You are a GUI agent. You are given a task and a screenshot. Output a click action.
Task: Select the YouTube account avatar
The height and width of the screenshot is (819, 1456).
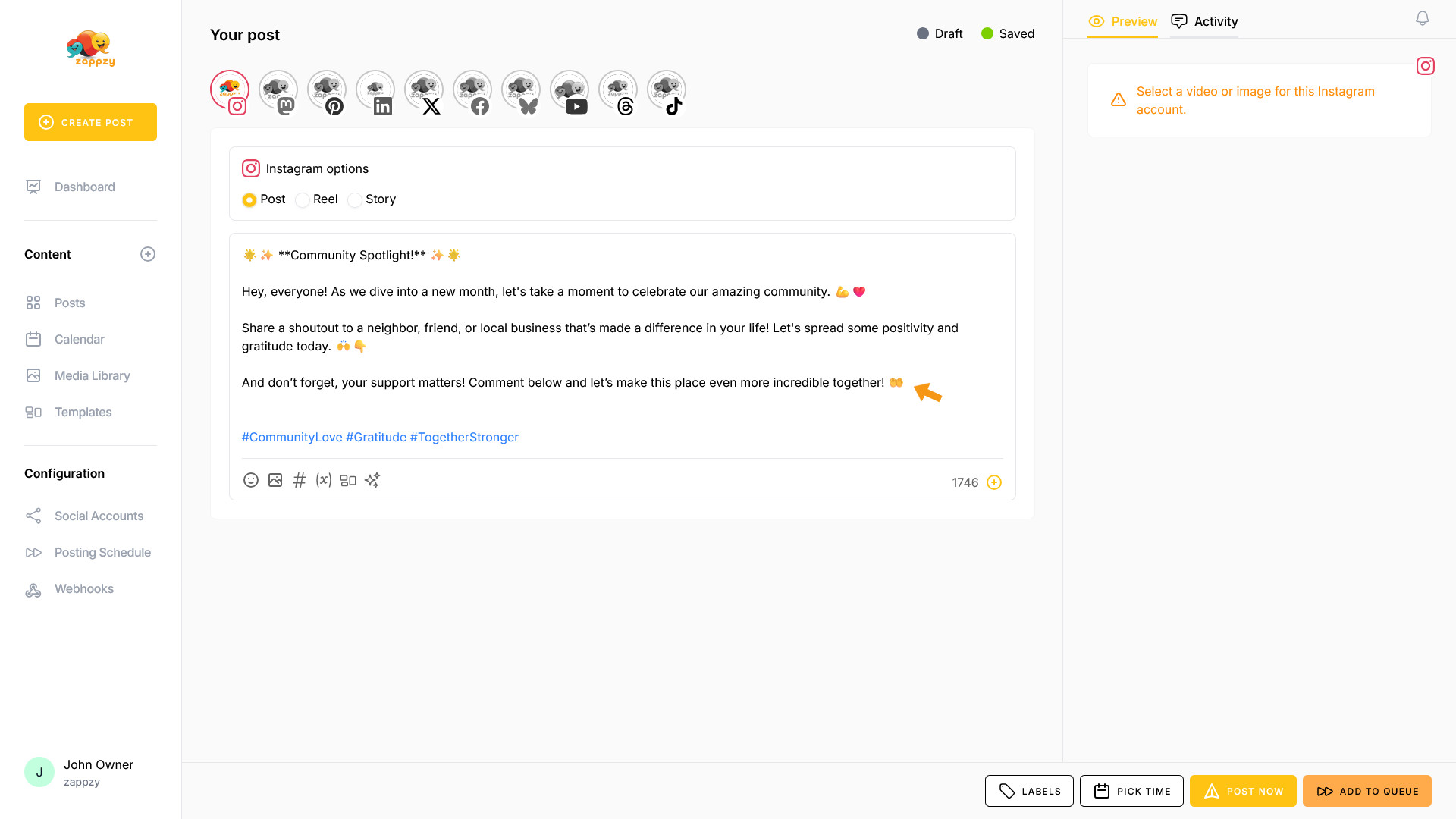[569, 91]
